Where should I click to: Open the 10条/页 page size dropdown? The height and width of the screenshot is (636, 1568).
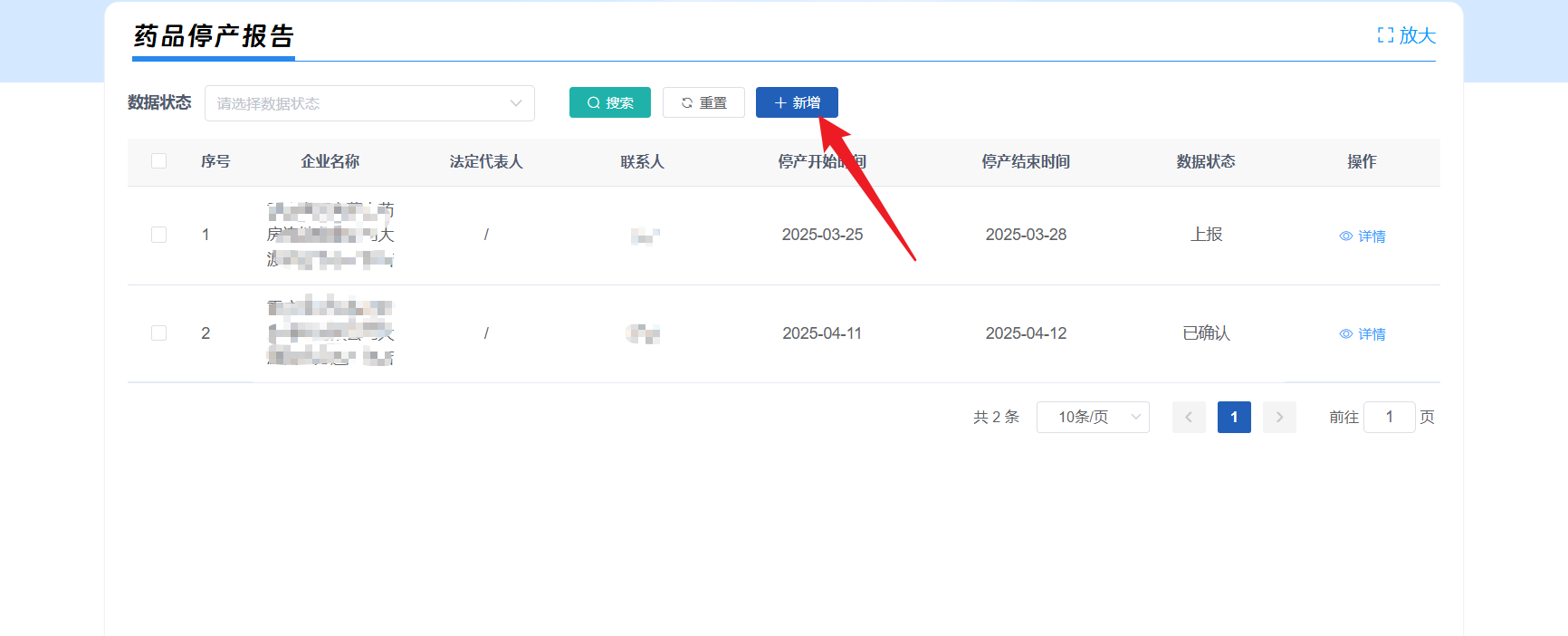[x=1093, y=417]
